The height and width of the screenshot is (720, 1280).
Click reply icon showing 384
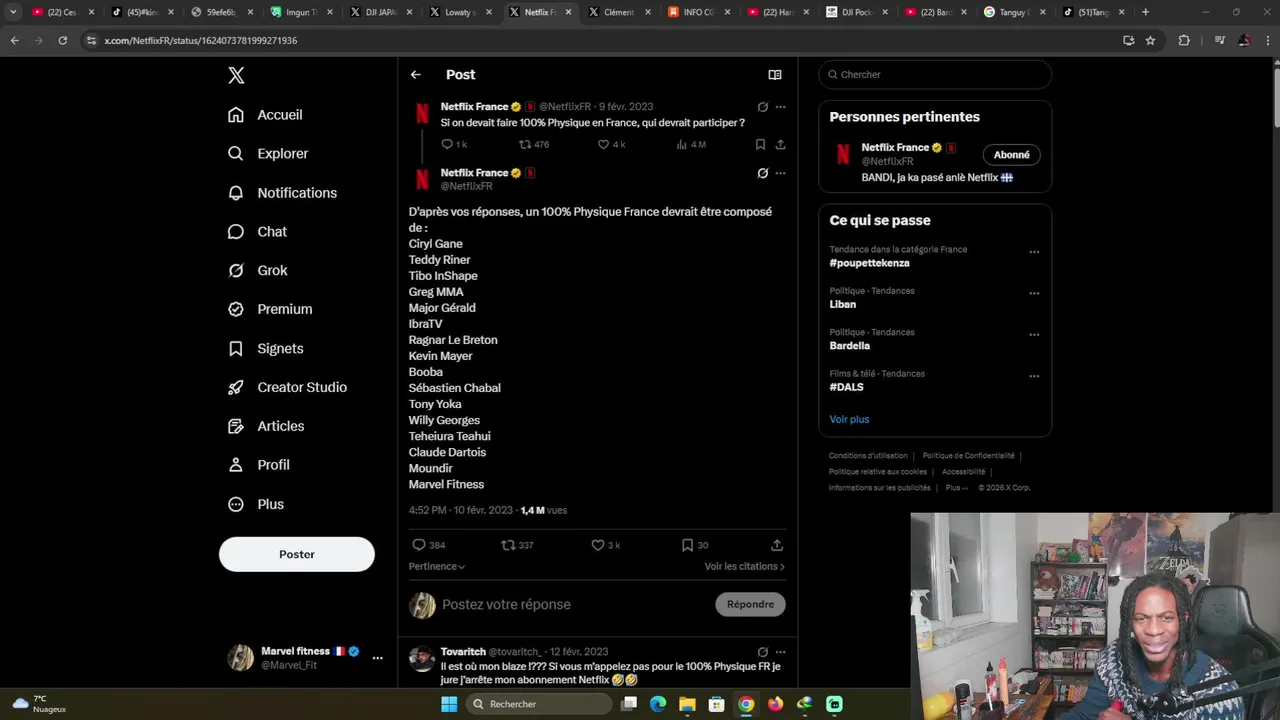pos(419,545)
